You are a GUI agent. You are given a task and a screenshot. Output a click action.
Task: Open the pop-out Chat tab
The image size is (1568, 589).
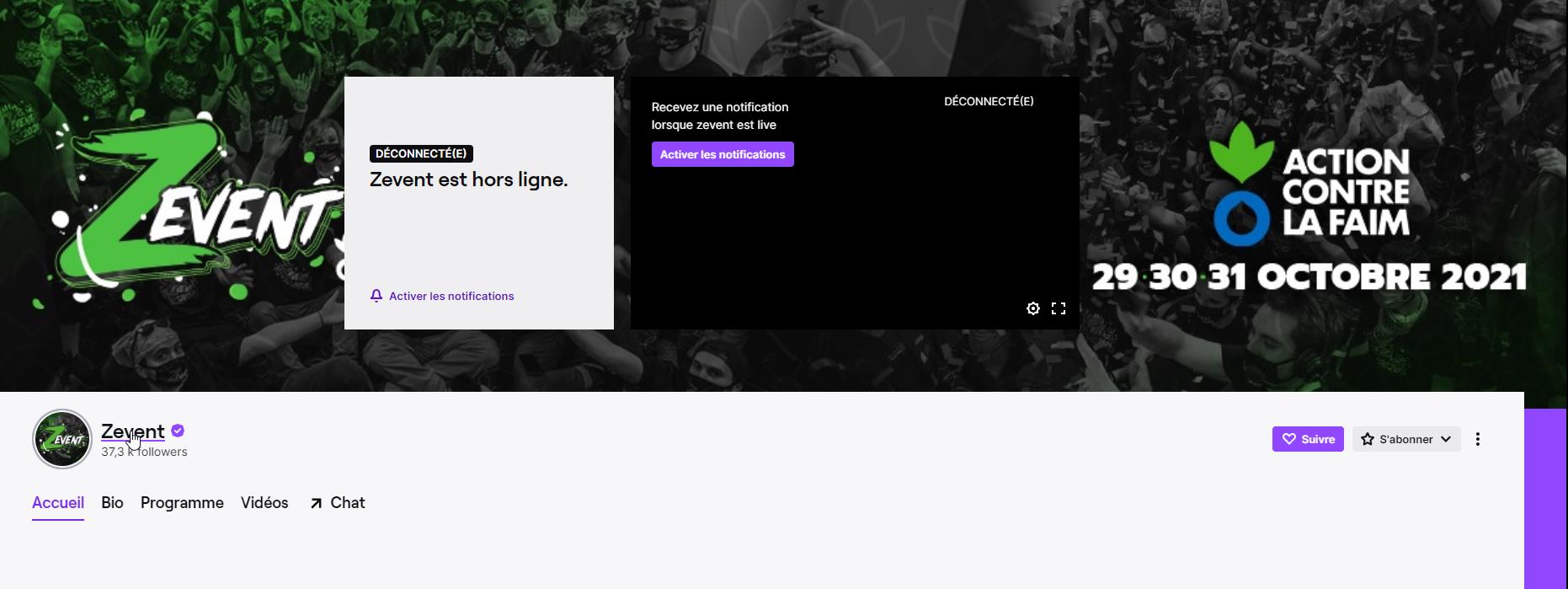pyautogui.click(x=338, y=503)
